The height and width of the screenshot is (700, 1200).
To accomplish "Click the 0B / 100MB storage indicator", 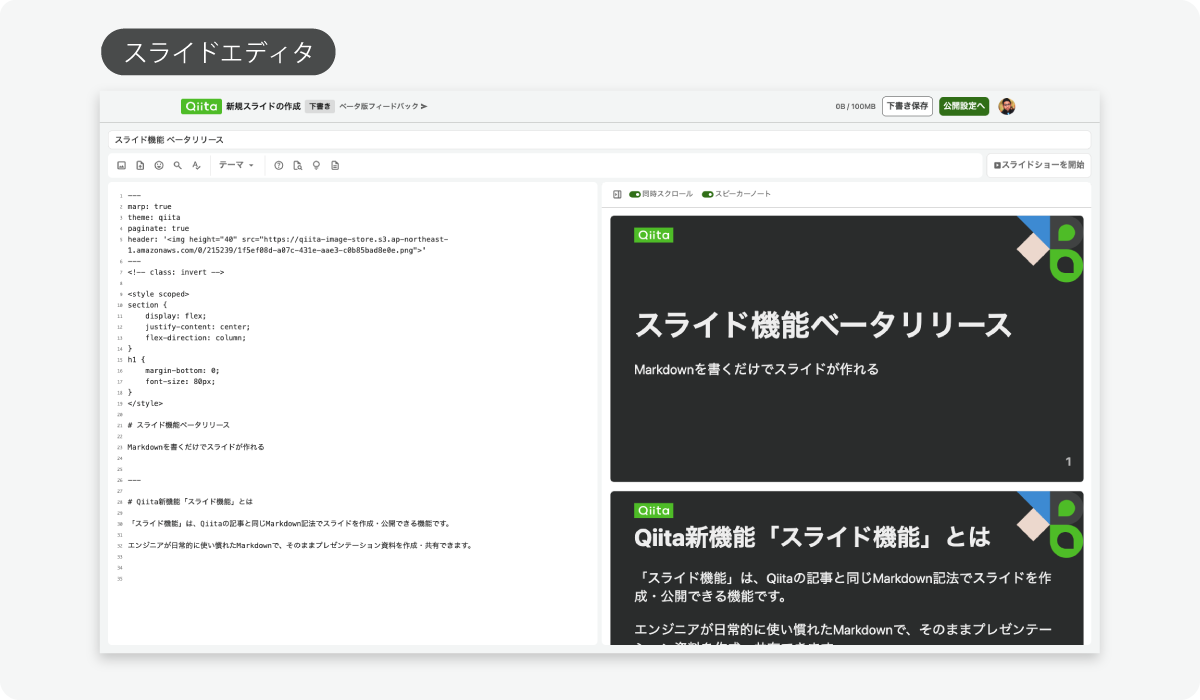I will pos(855,106).
